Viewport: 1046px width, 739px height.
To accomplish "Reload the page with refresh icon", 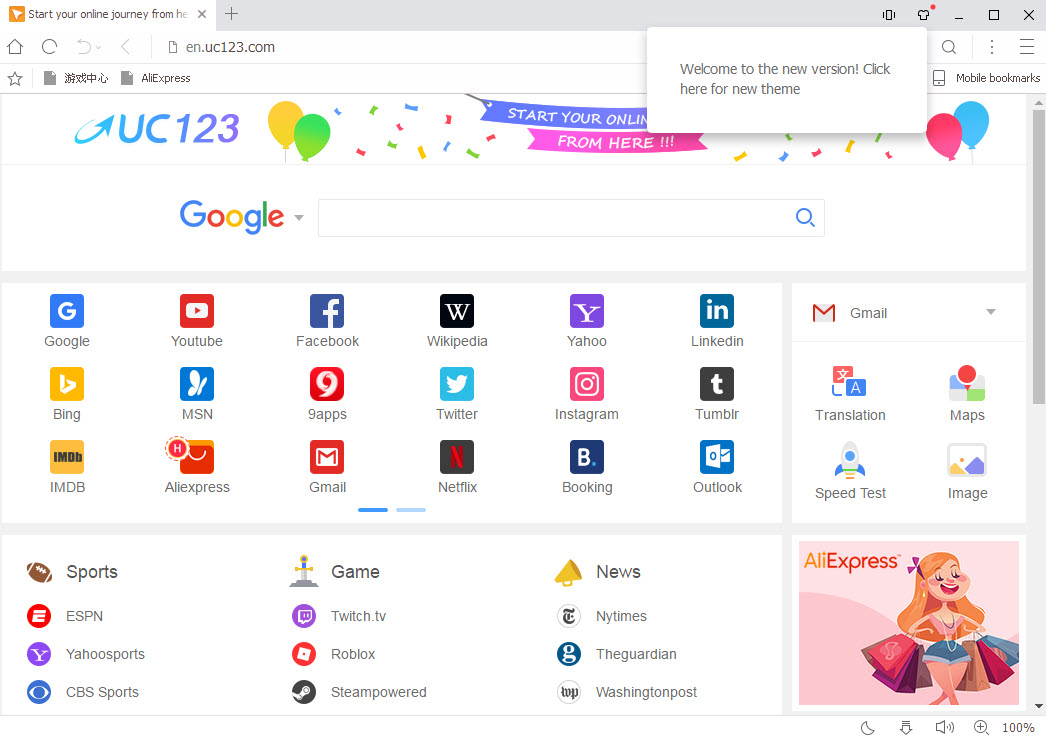I will coord(49,47).
